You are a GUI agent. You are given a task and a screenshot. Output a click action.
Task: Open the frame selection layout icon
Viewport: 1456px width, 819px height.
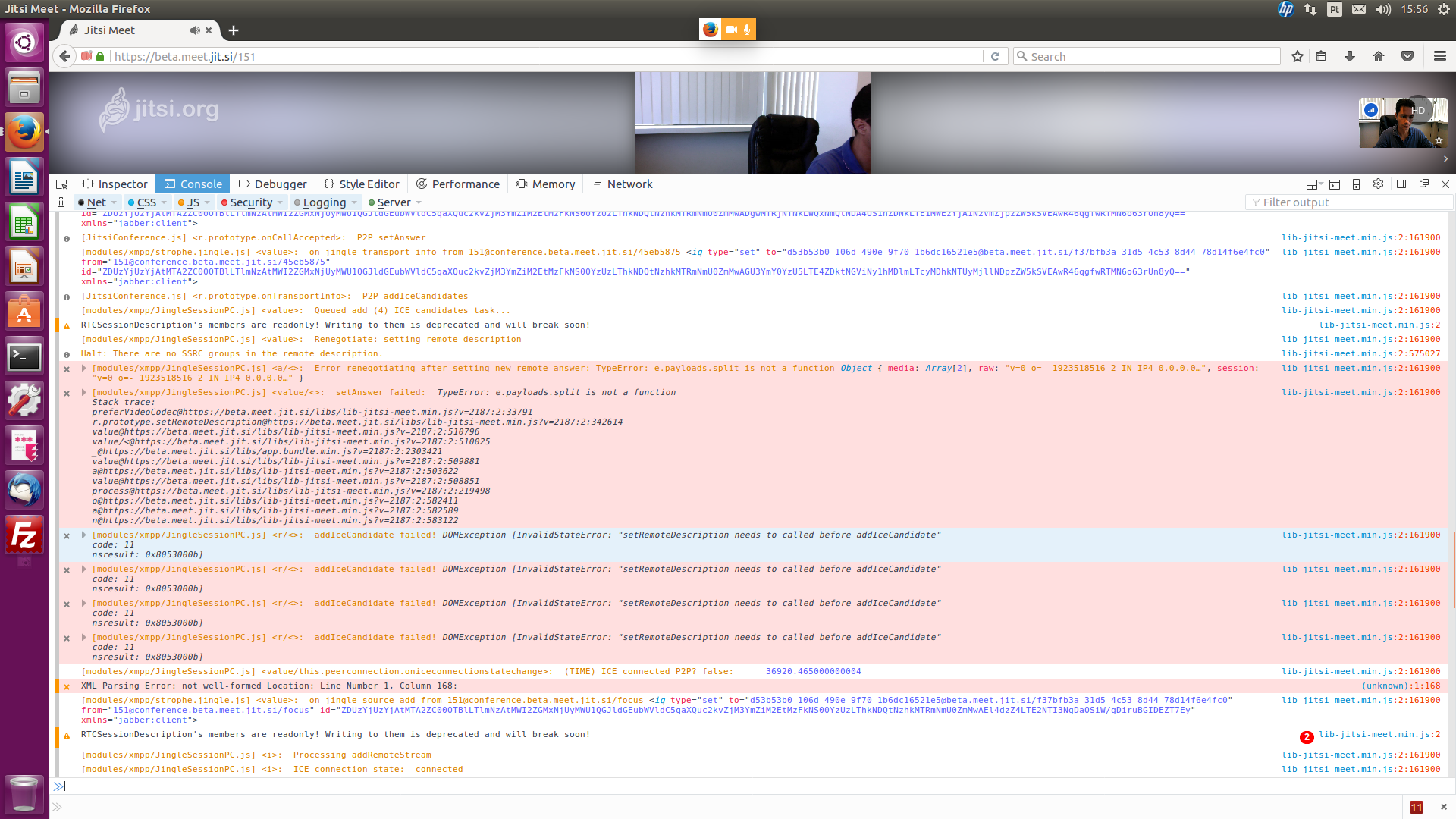(1313, 184)
